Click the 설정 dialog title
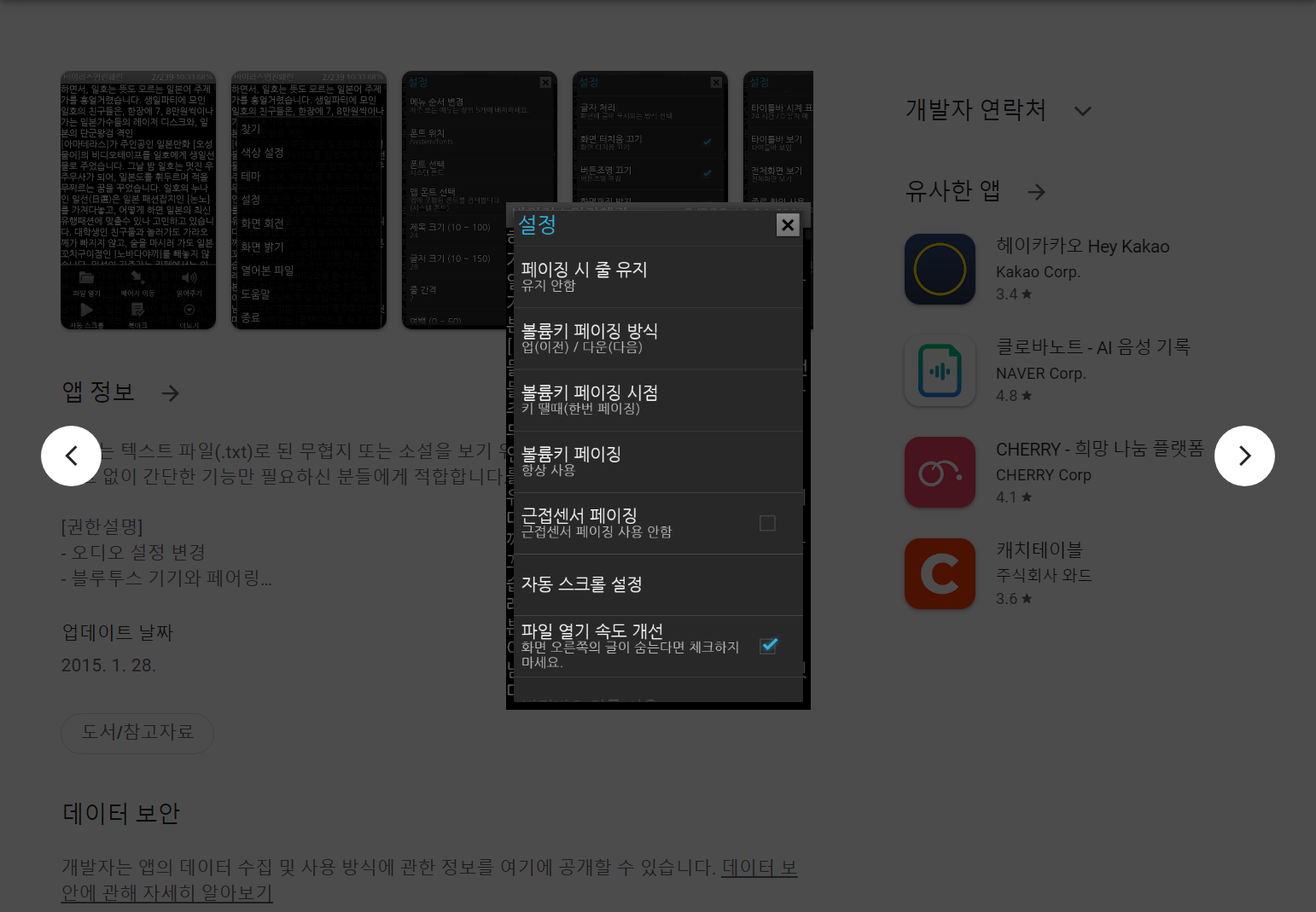 click(538, 224)
